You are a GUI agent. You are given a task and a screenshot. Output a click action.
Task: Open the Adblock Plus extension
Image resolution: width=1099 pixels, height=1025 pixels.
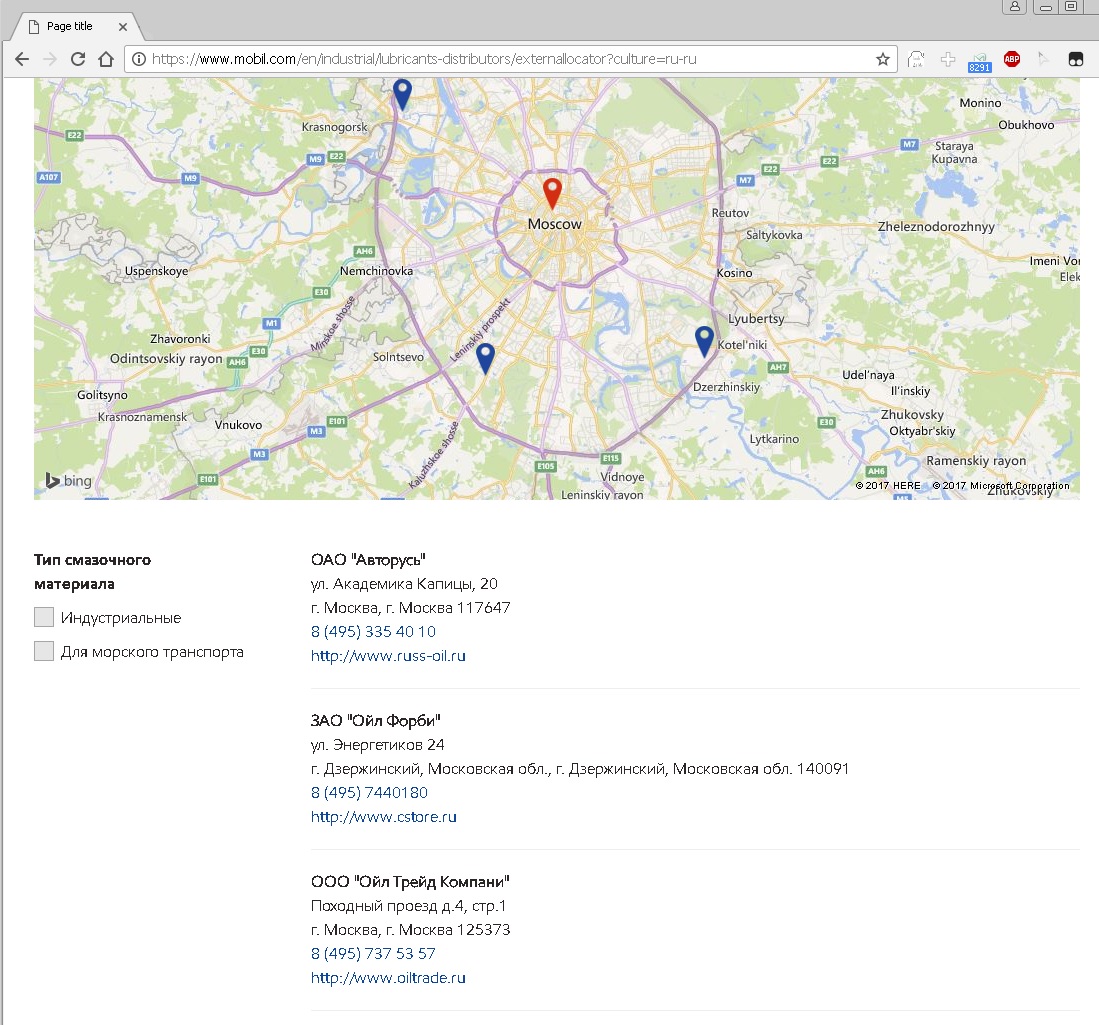[x=1012, y=59]
